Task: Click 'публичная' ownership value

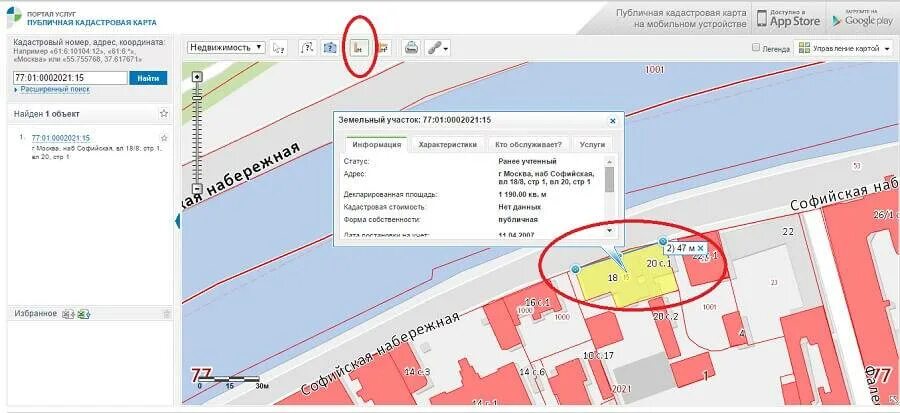Action: pos(518,220)
